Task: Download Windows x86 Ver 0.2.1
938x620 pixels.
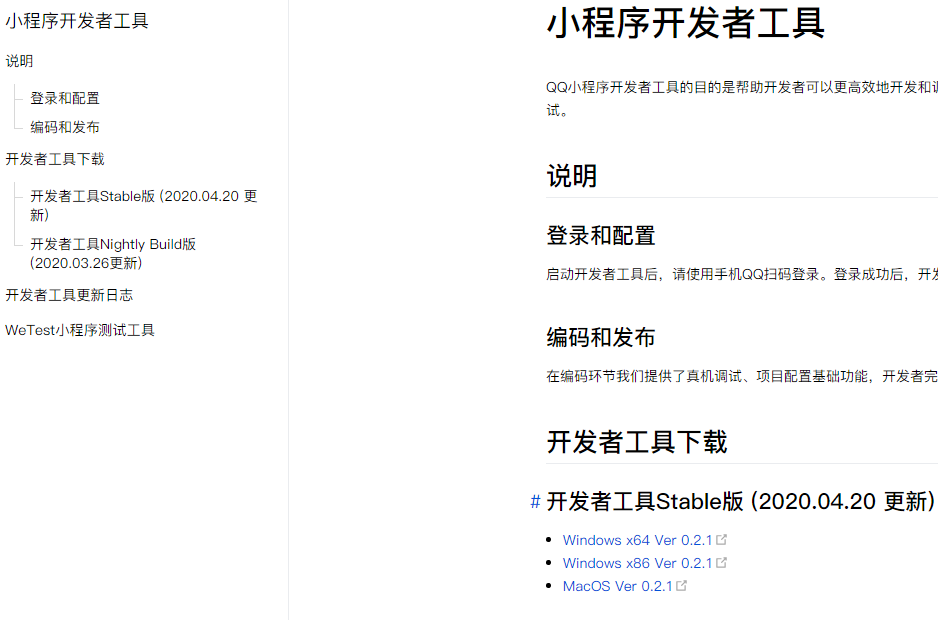Action: [638, 563]
